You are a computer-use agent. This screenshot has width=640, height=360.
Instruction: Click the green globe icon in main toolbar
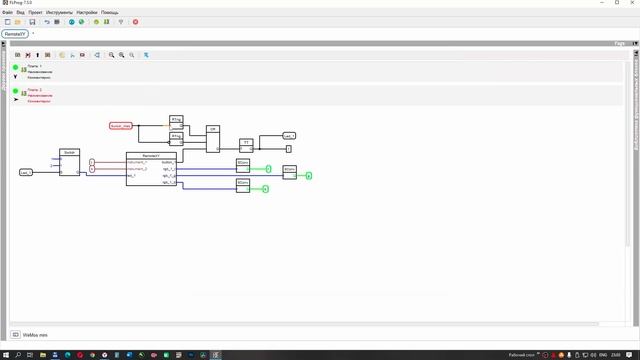tap(82, 22)
